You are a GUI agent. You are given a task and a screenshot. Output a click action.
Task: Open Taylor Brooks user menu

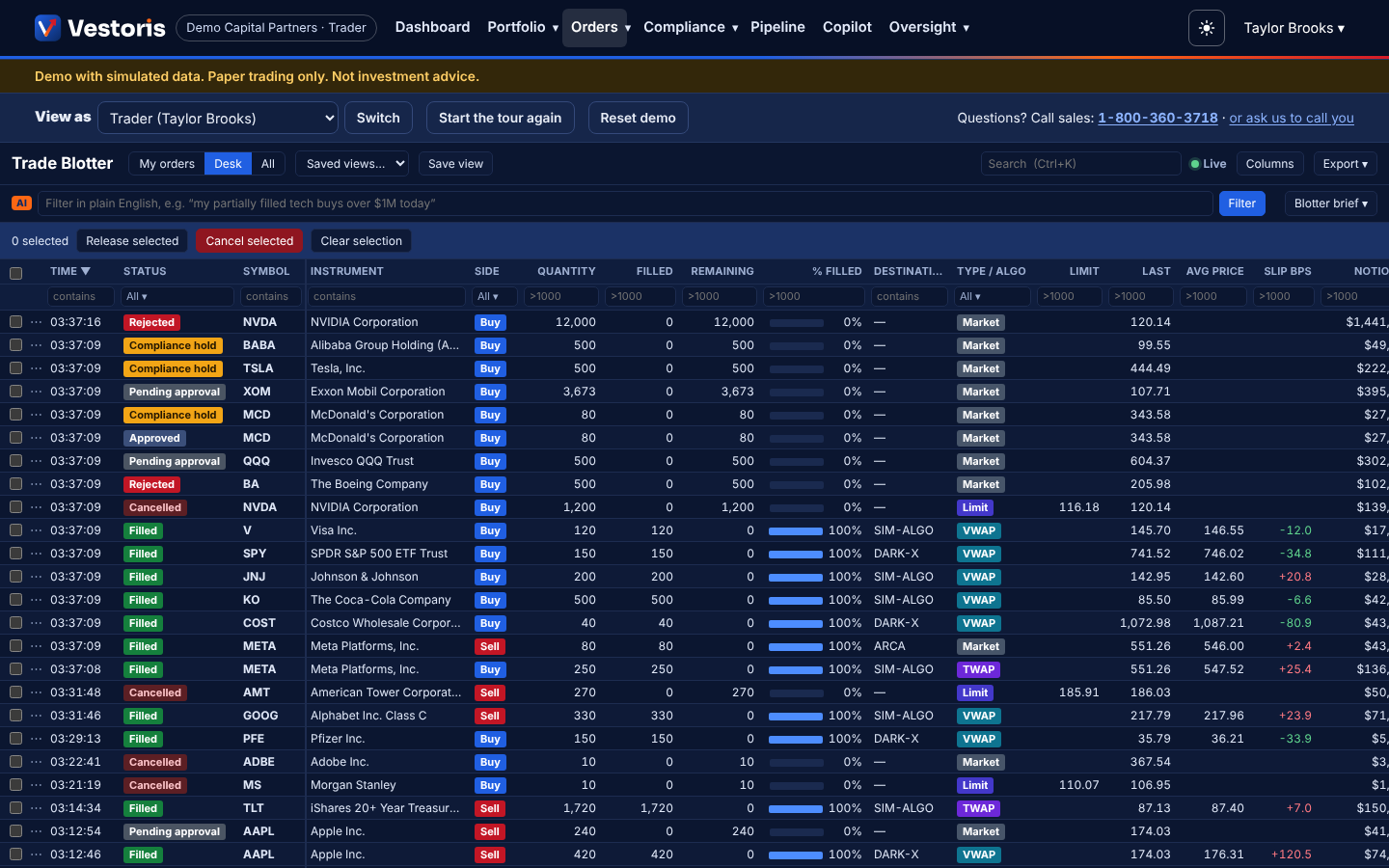pyautogui.click(x=1294, y=28)
